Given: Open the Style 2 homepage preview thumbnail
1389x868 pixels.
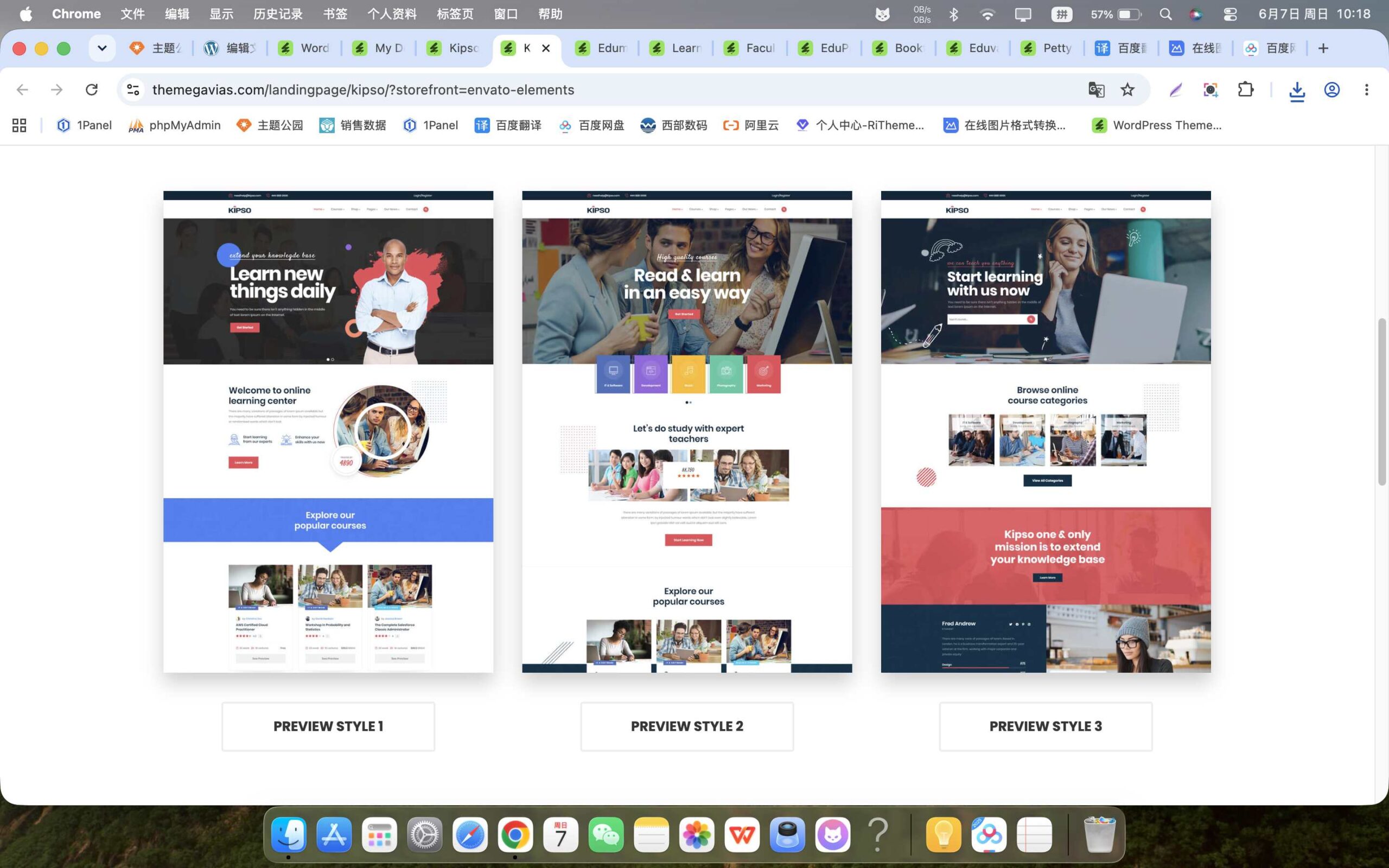Looking at the screenshot, I should point(687,432).
